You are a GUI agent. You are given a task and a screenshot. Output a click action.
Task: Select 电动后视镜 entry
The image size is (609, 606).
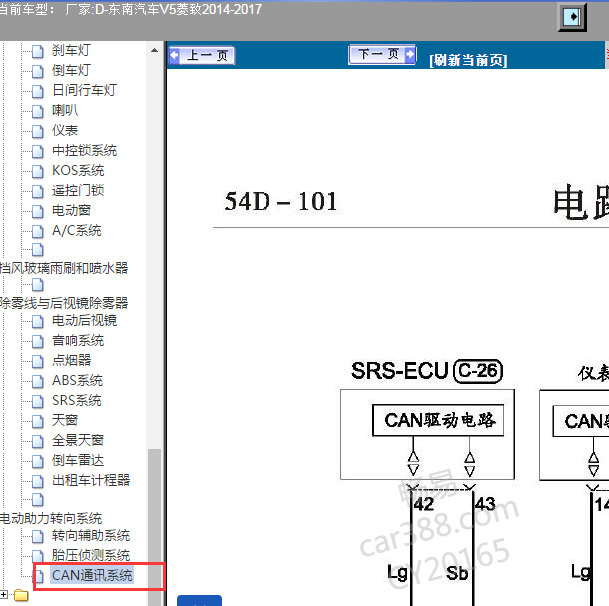pyautogui.click(x=84, y=320)
